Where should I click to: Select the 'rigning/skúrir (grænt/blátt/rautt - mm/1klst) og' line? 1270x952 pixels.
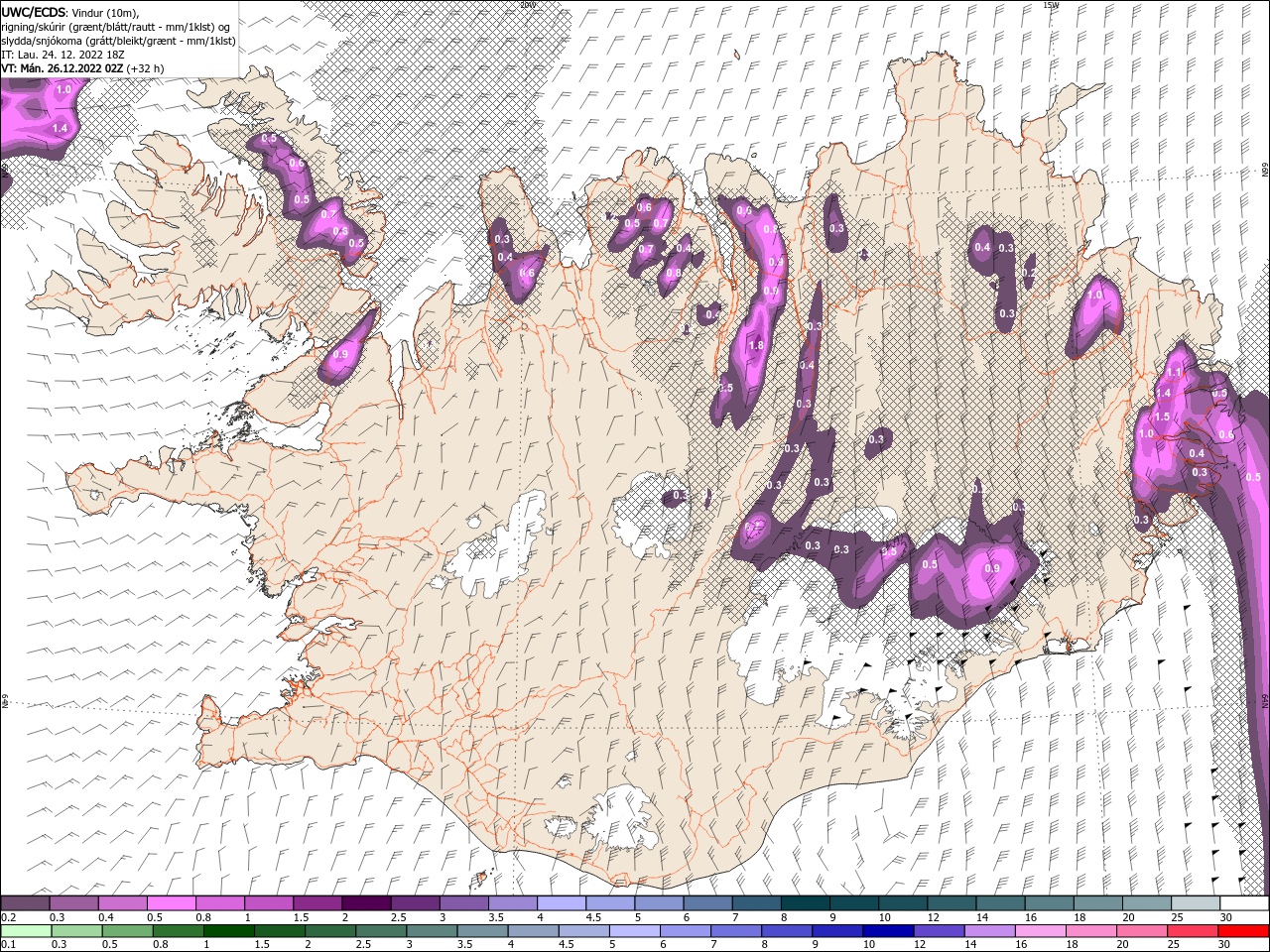tap(115, 27)
